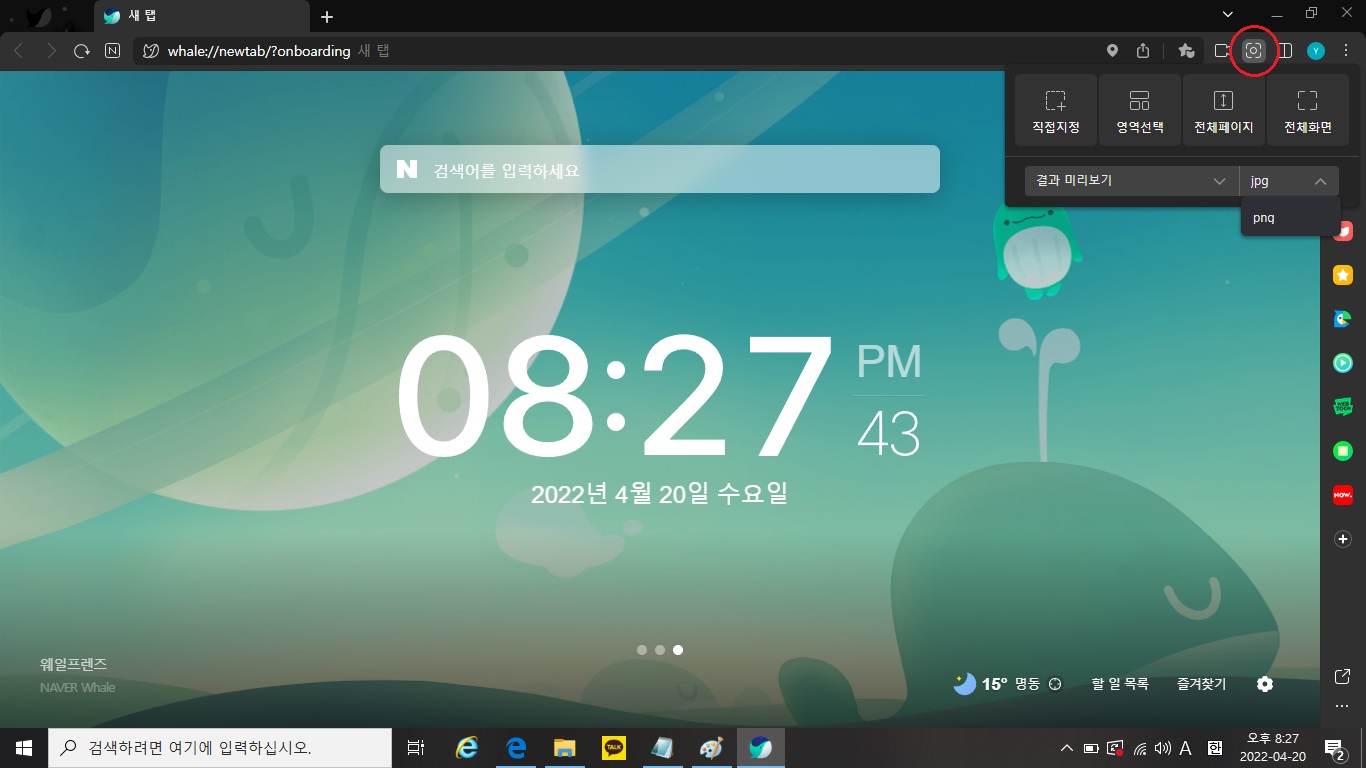1366x768 pixels.
Task: Click the bookmark star icon
Action: pos(1186,51)
